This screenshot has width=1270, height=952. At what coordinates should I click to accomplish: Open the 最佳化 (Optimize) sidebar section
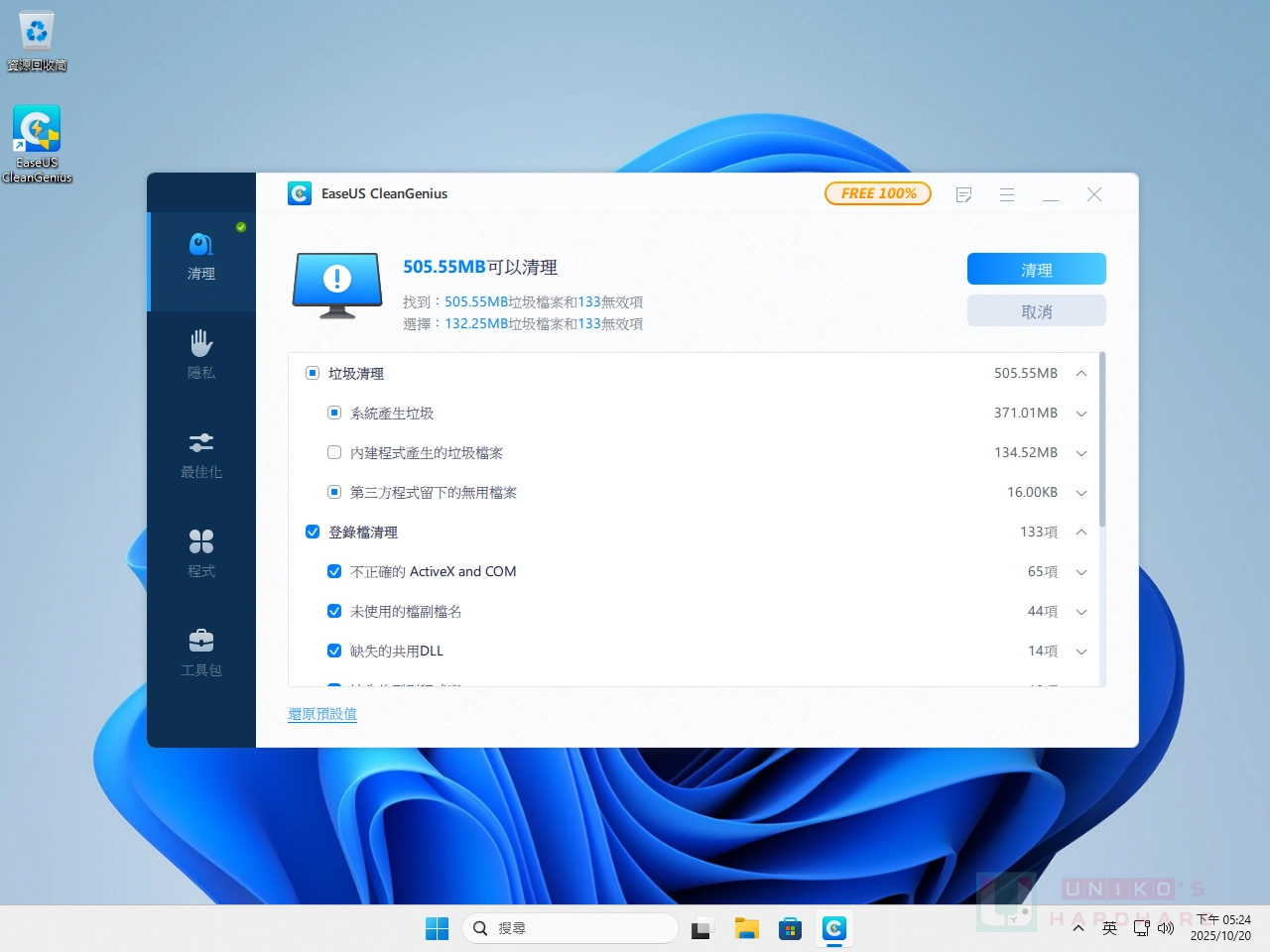[x=201, y=454]
